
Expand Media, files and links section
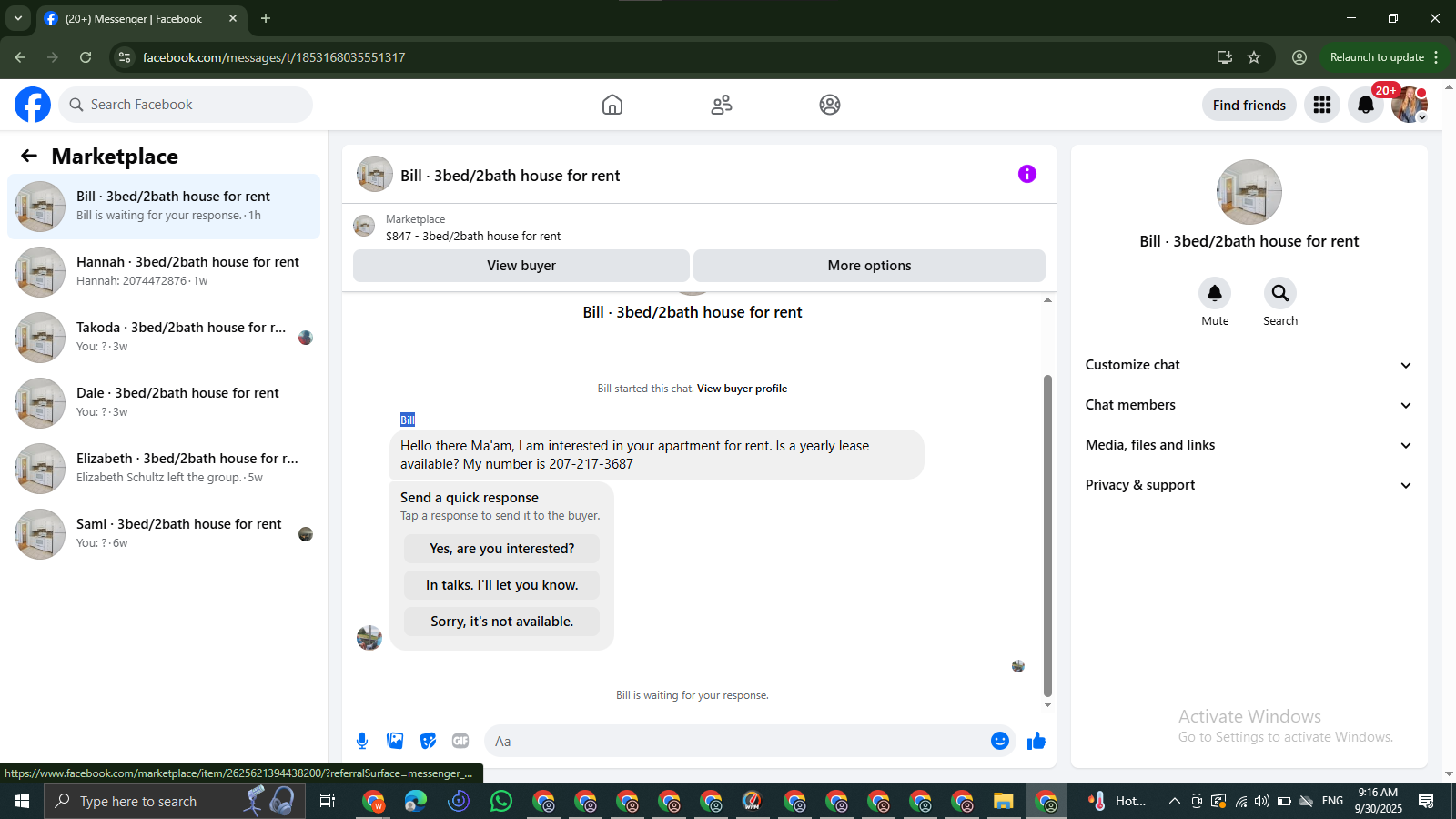[1249, 445]
